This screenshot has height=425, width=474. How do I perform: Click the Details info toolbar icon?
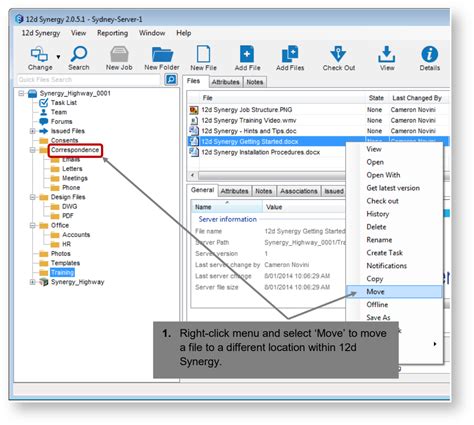click(429, 54)
